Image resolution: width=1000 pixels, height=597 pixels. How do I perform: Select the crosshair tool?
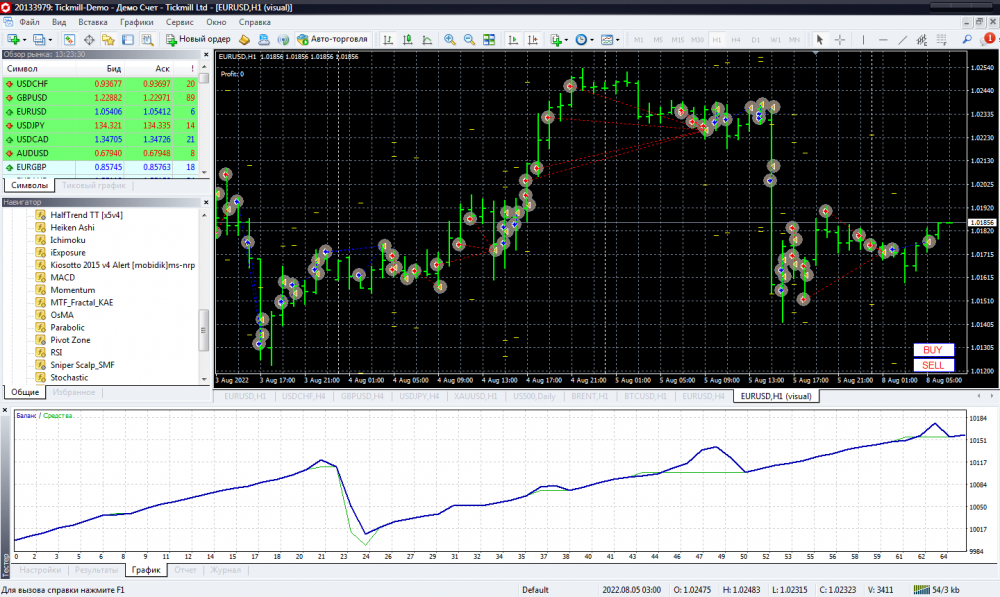[x=840, y=40]
